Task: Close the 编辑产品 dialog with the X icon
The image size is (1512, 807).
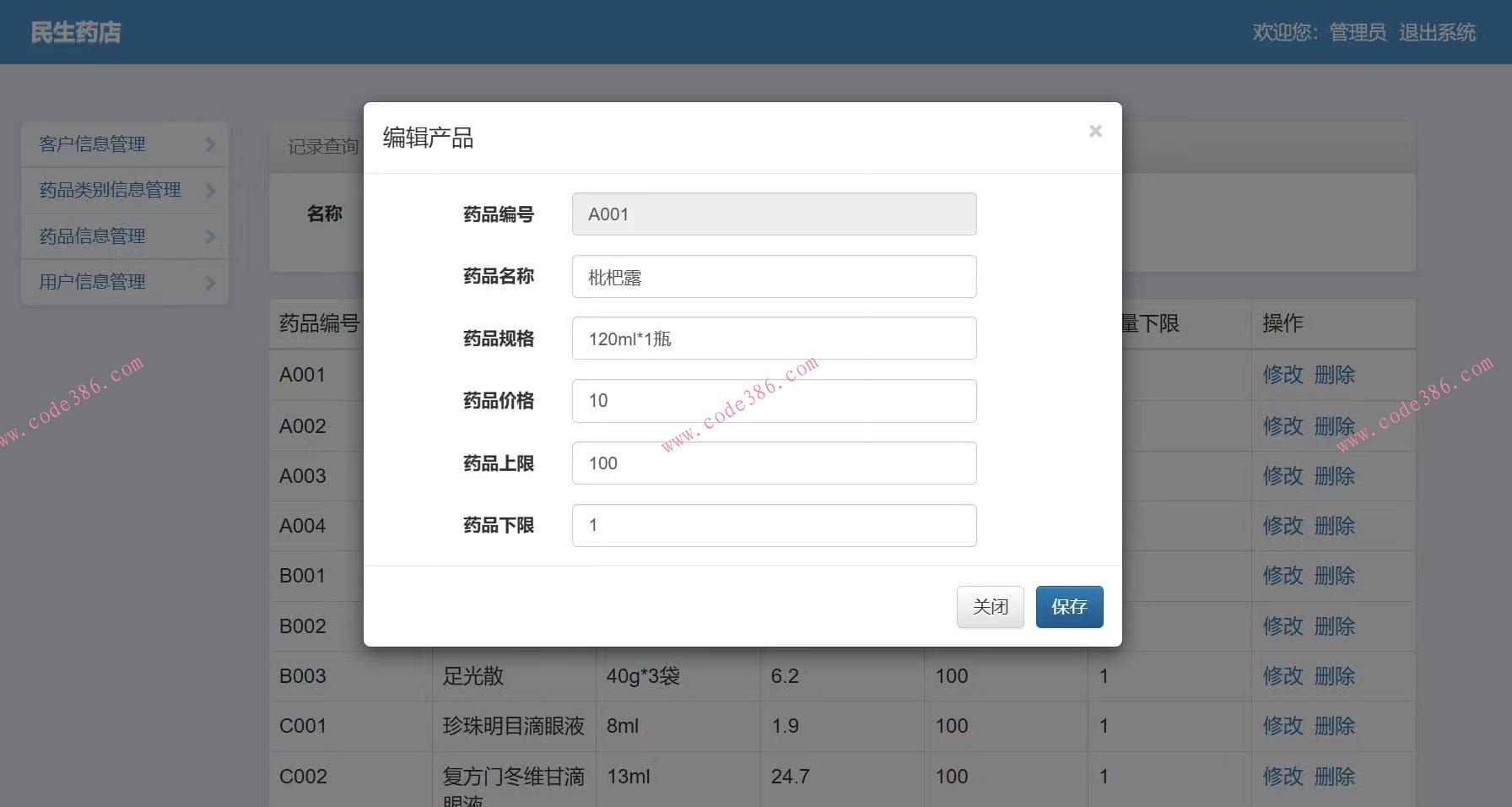Action: 1094,131
